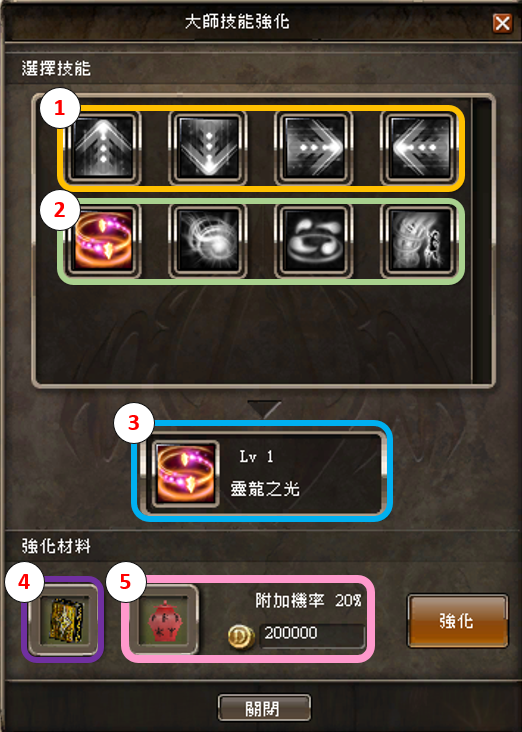Click the gold coin icon
522x732 pixels.
241,636
